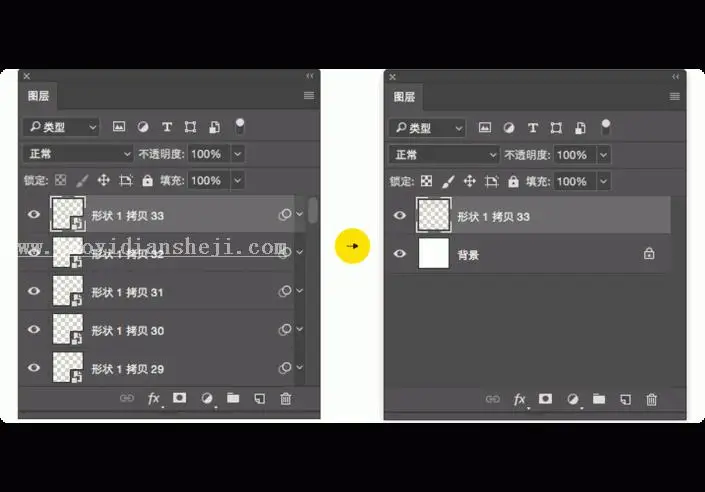Lock artboard nesting icon in right panel
705x492 pixels.
click(x=491, y=181)
